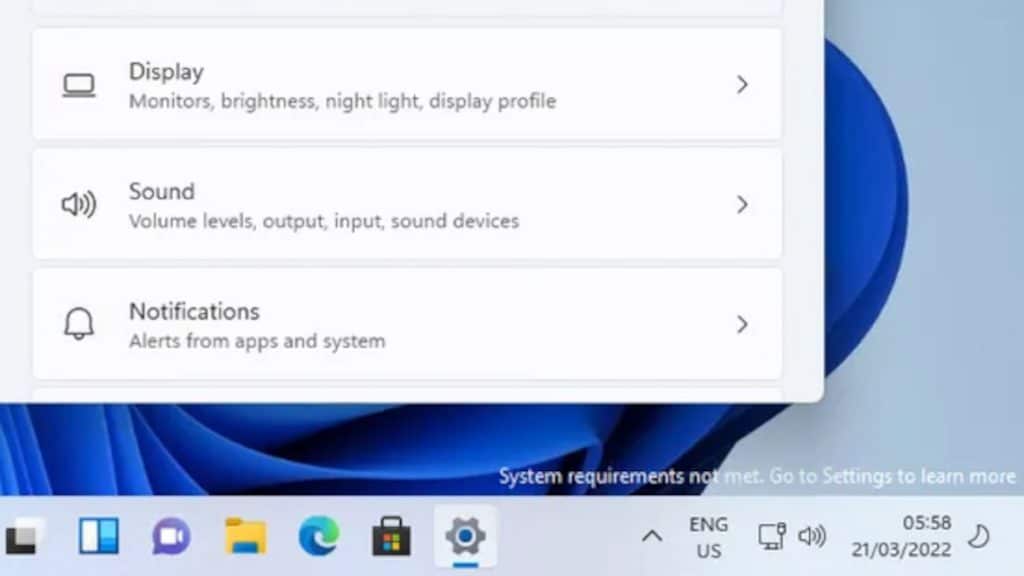The width and height of the screenshot is (1024, 576).
Task: Open the Display settings row
Action: (407, 84)
